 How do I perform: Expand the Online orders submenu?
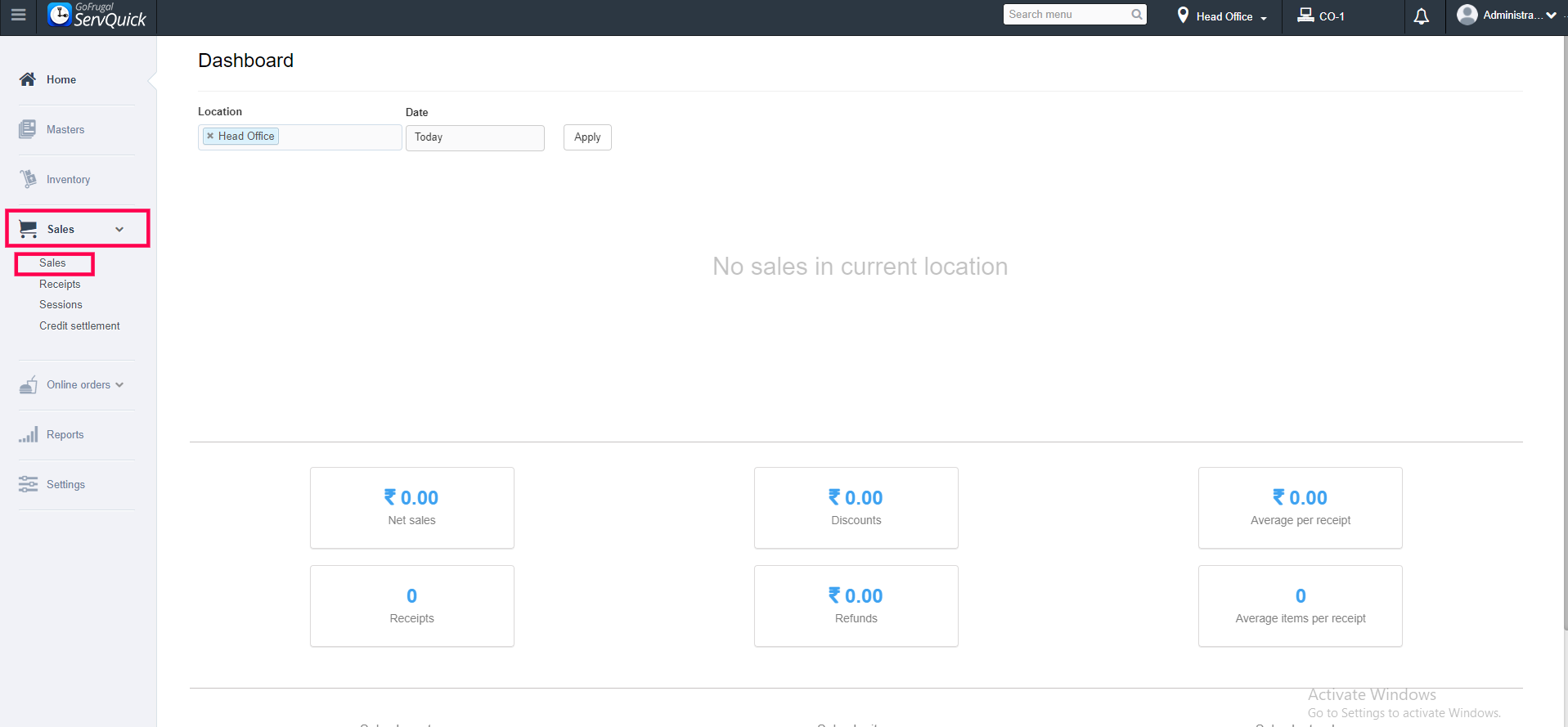click(119, 385)
